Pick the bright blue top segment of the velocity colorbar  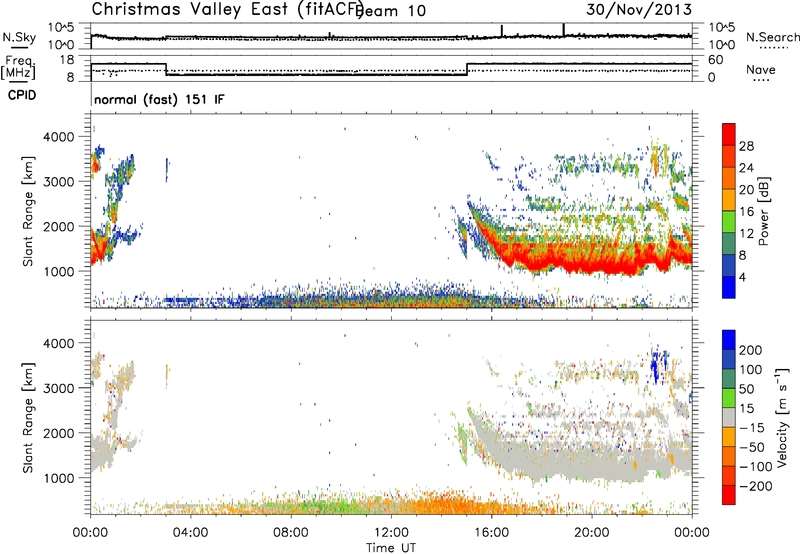click(x=729, y=340)
